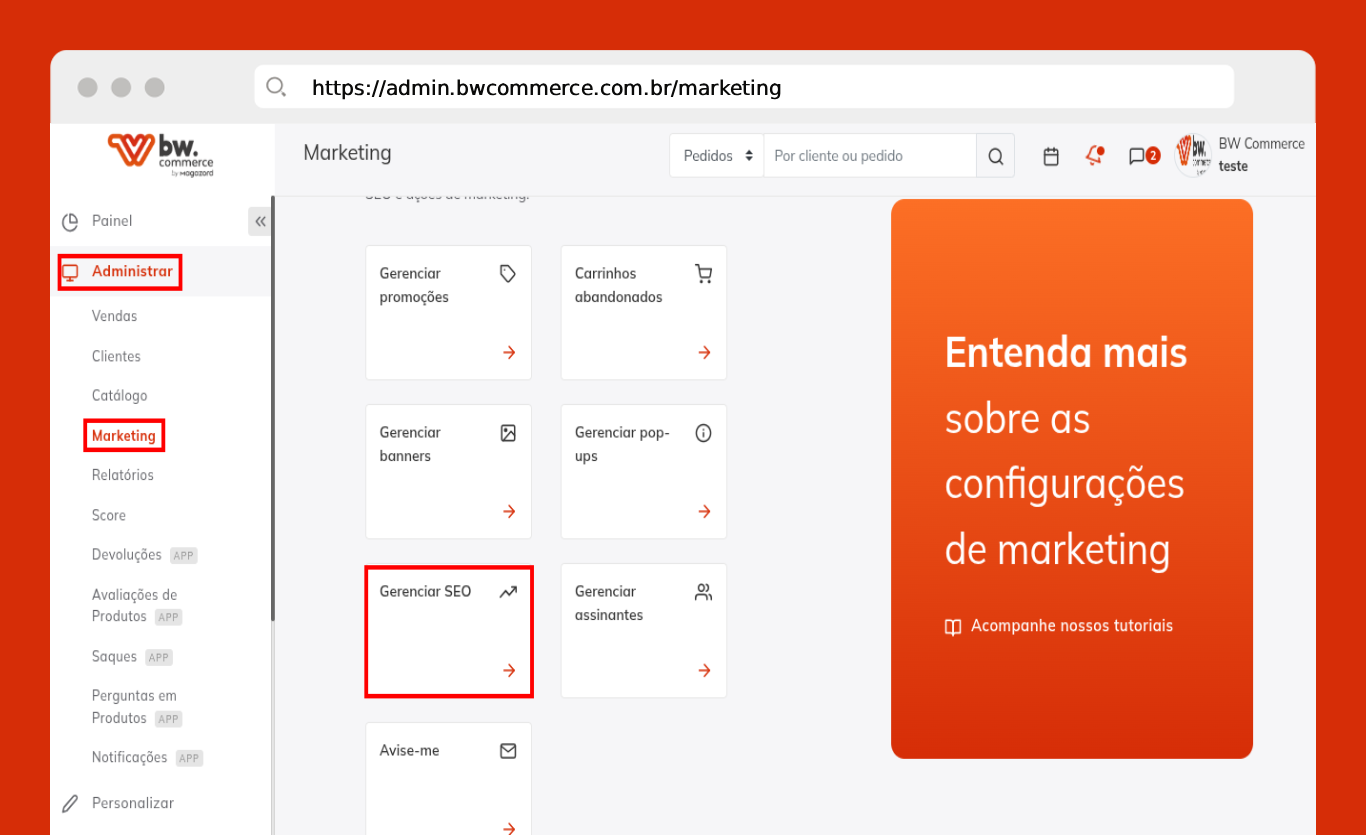The height and width of the screenshot is (835, 1366).
Task: Click the arrow on Gerenciar banners card
Action: coord(509,511)
